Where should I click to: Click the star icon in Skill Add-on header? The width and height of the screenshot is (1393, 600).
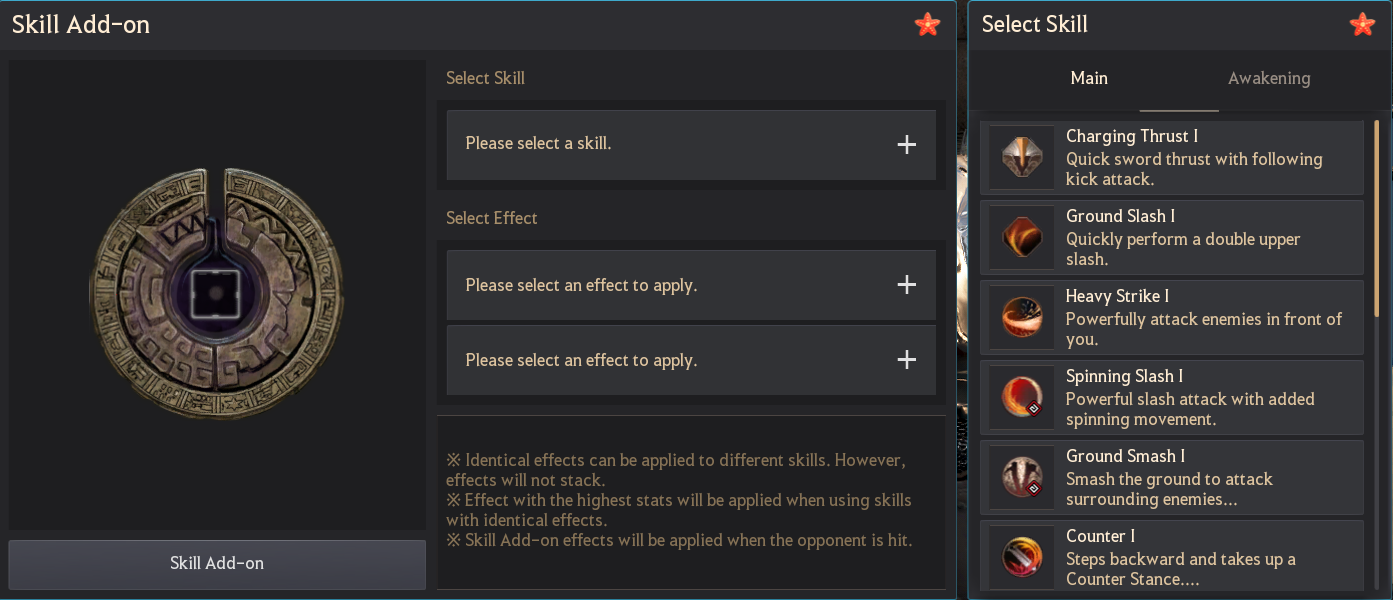927,25
